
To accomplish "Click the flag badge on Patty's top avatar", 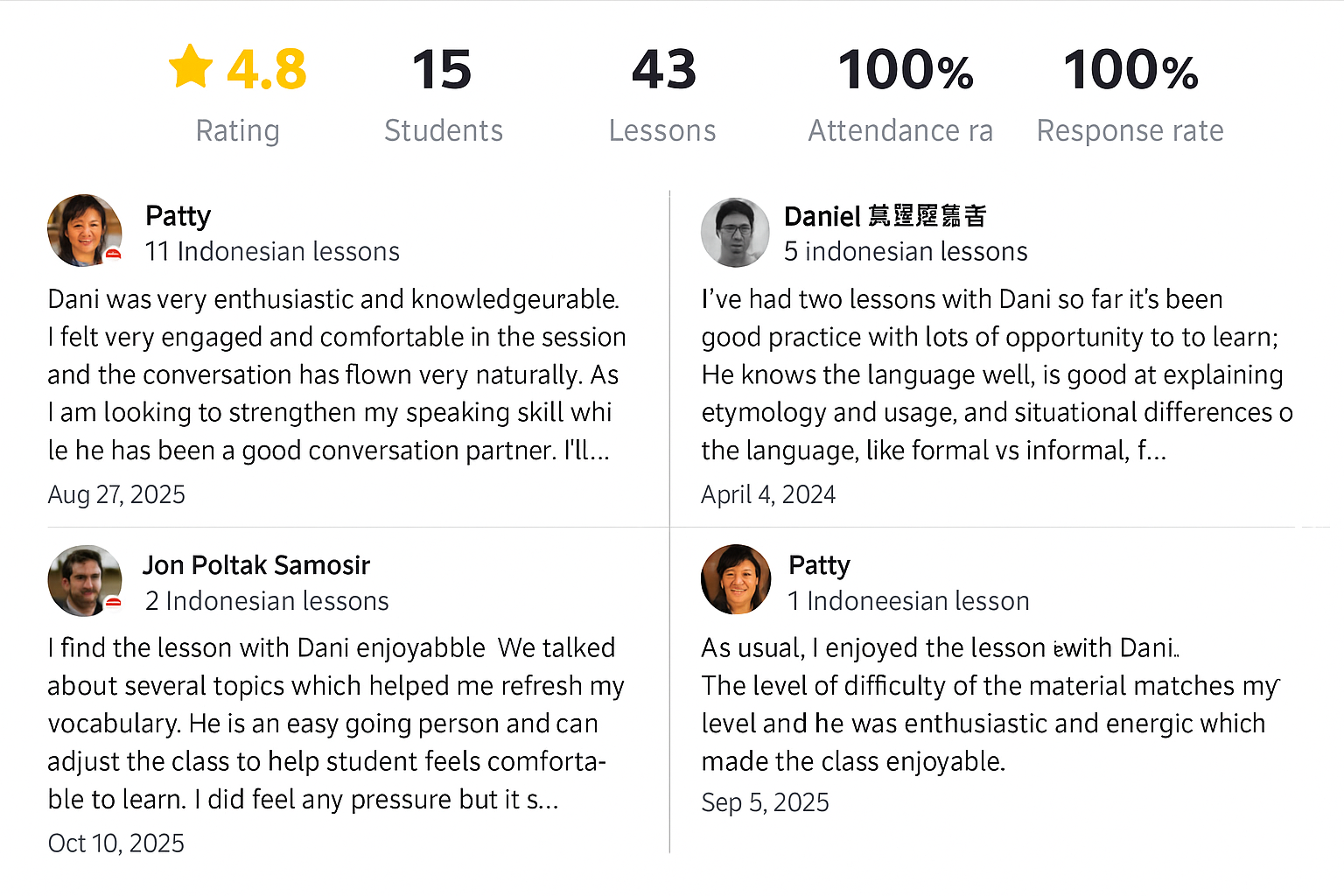I will pos(113,254).
